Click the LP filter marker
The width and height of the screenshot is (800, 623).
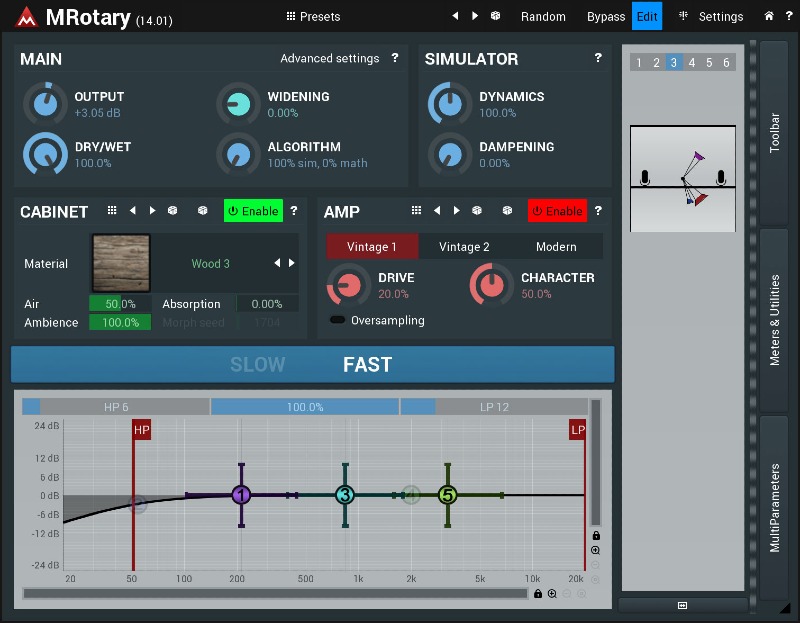click(578, 430)
